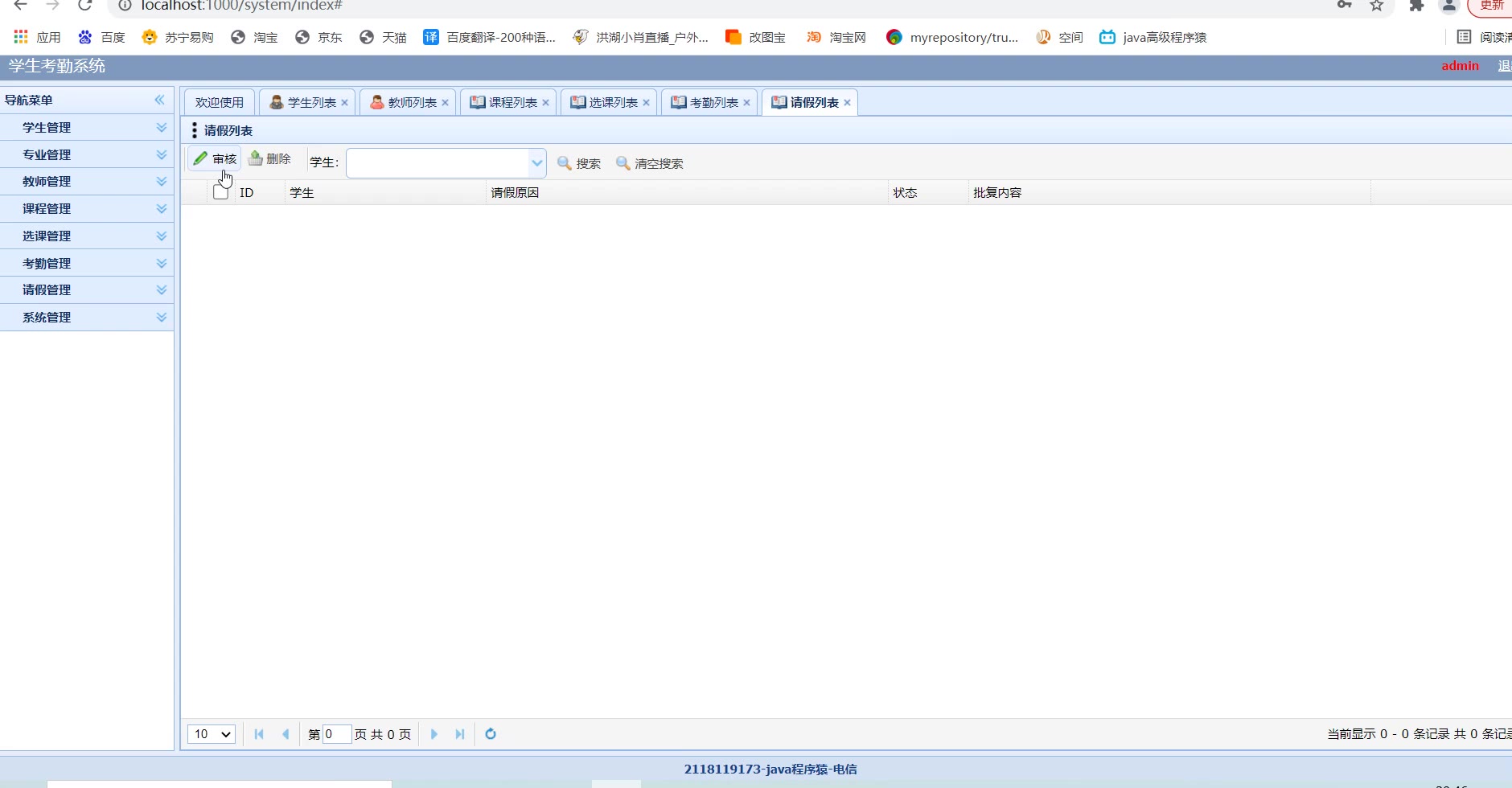The height and width of the screenshot is (788, 1512).
Task: Open the 百度翻译 bookmark
Action: click(x=489, y=37)
